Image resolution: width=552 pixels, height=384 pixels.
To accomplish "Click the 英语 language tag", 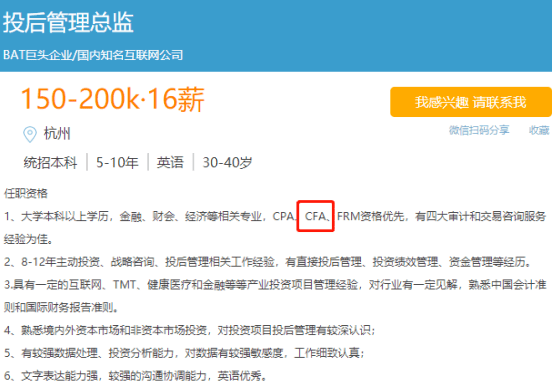I will pyautogui.click(x=170, y=163).
